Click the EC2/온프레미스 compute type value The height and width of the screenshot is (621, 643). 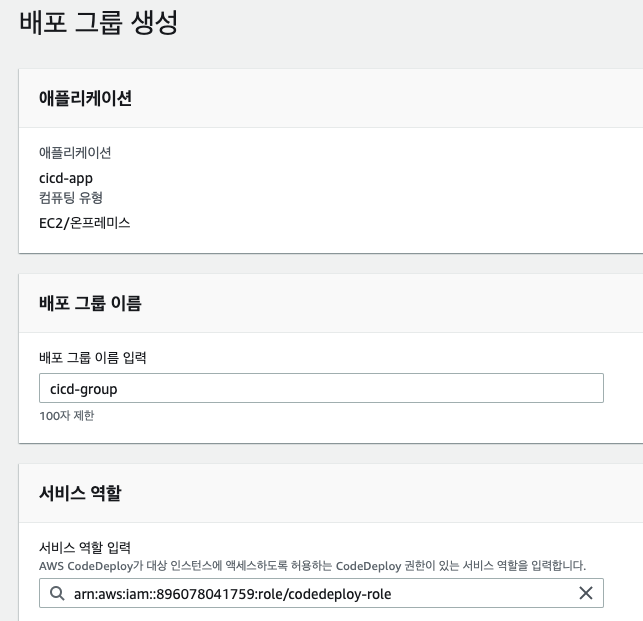84,223
